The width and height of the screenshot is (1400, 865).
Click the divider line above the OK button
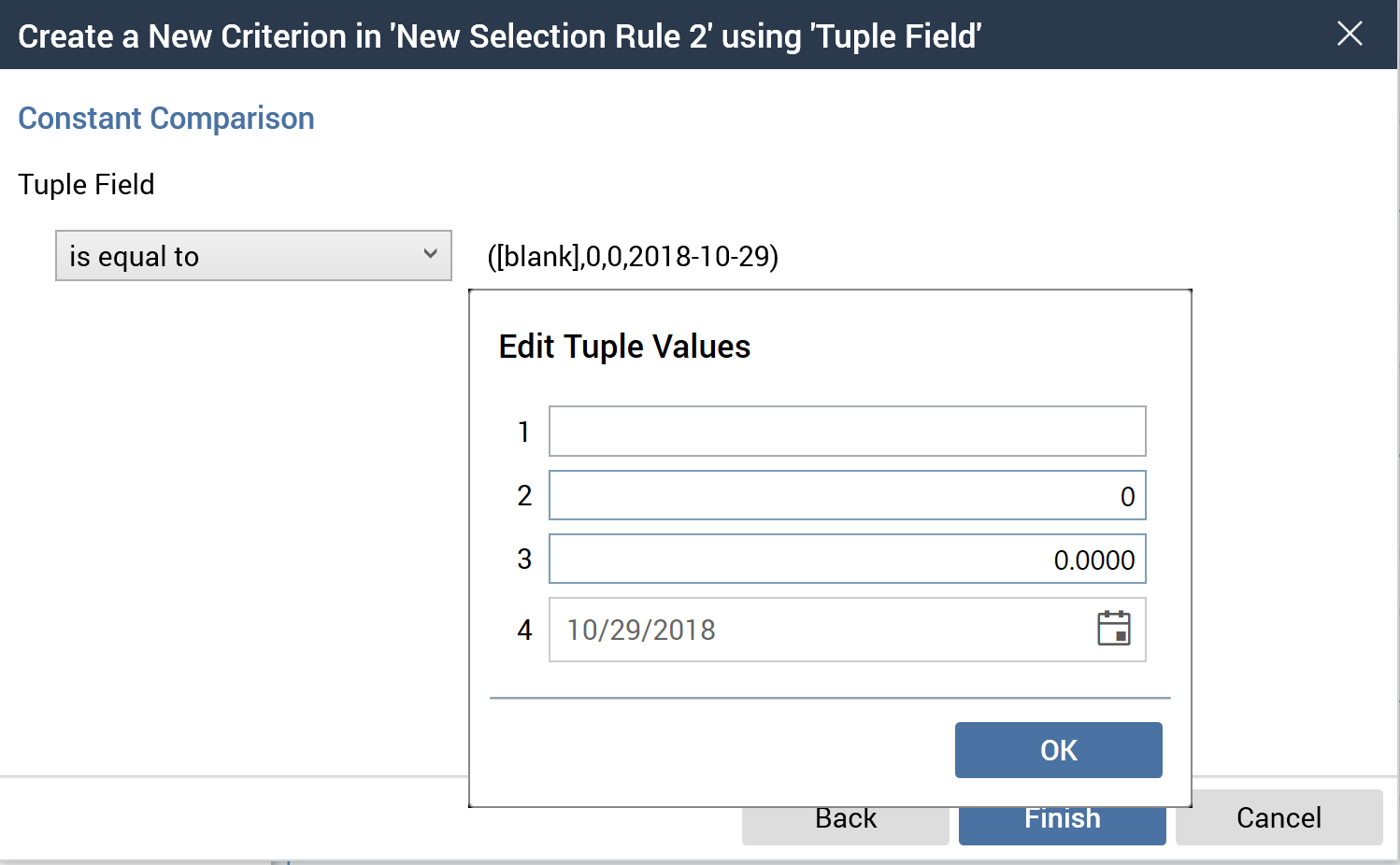pos(831,698)
